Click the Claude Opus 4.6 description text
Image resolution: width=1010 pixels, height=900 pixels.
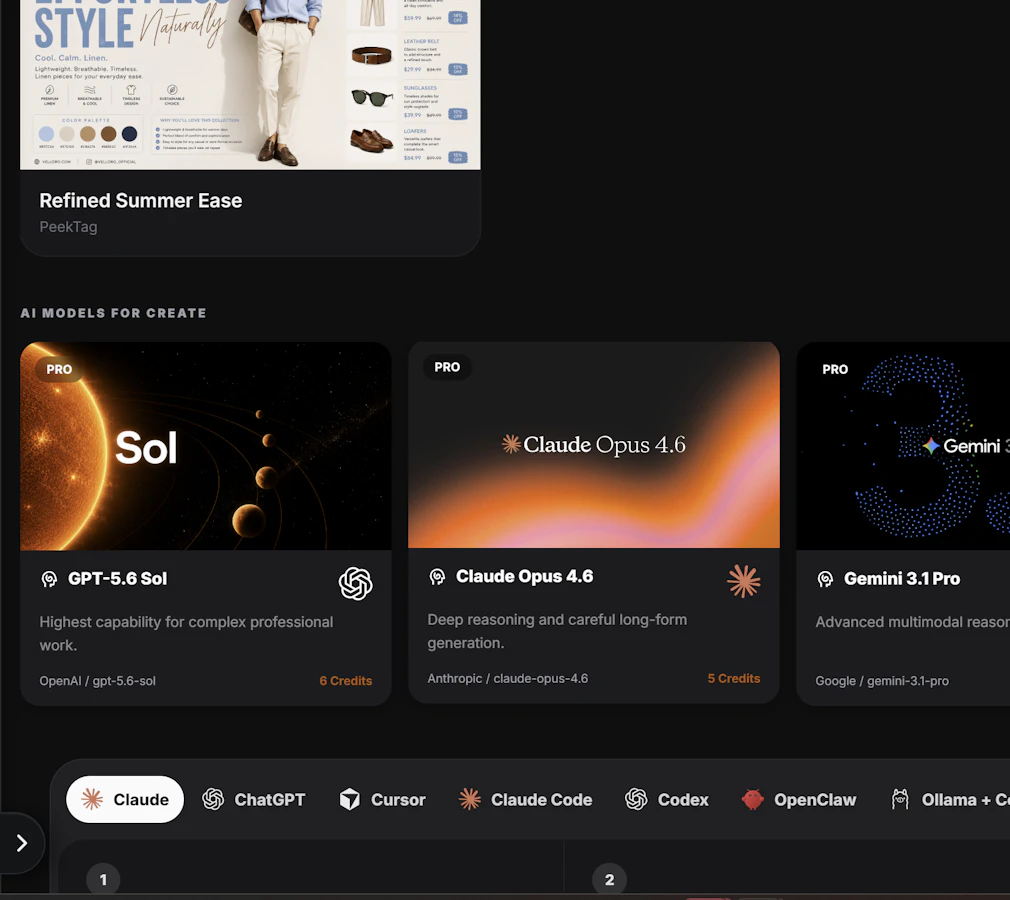click(x=557, y=631)
